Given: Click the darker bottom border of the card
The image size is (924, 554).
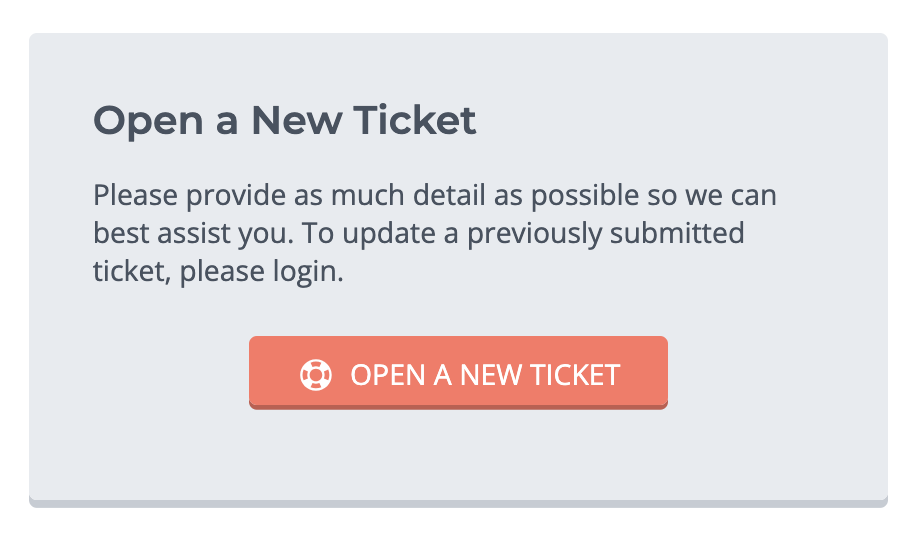Looking at the screenshot, I should pyautogui.click(x=458, y=503).
